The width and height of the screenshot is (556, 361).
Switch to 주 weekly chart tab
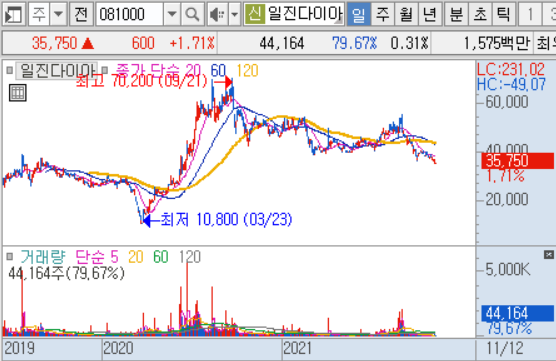pos(382,15)
